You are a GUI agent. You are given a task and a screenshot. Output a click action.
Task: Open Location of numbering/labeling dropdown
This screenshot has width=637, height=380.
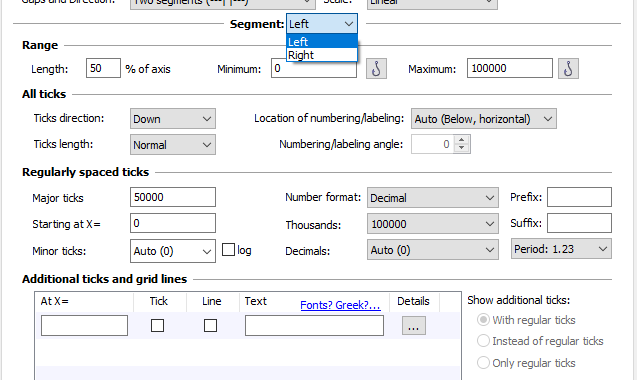pos(483,119)
